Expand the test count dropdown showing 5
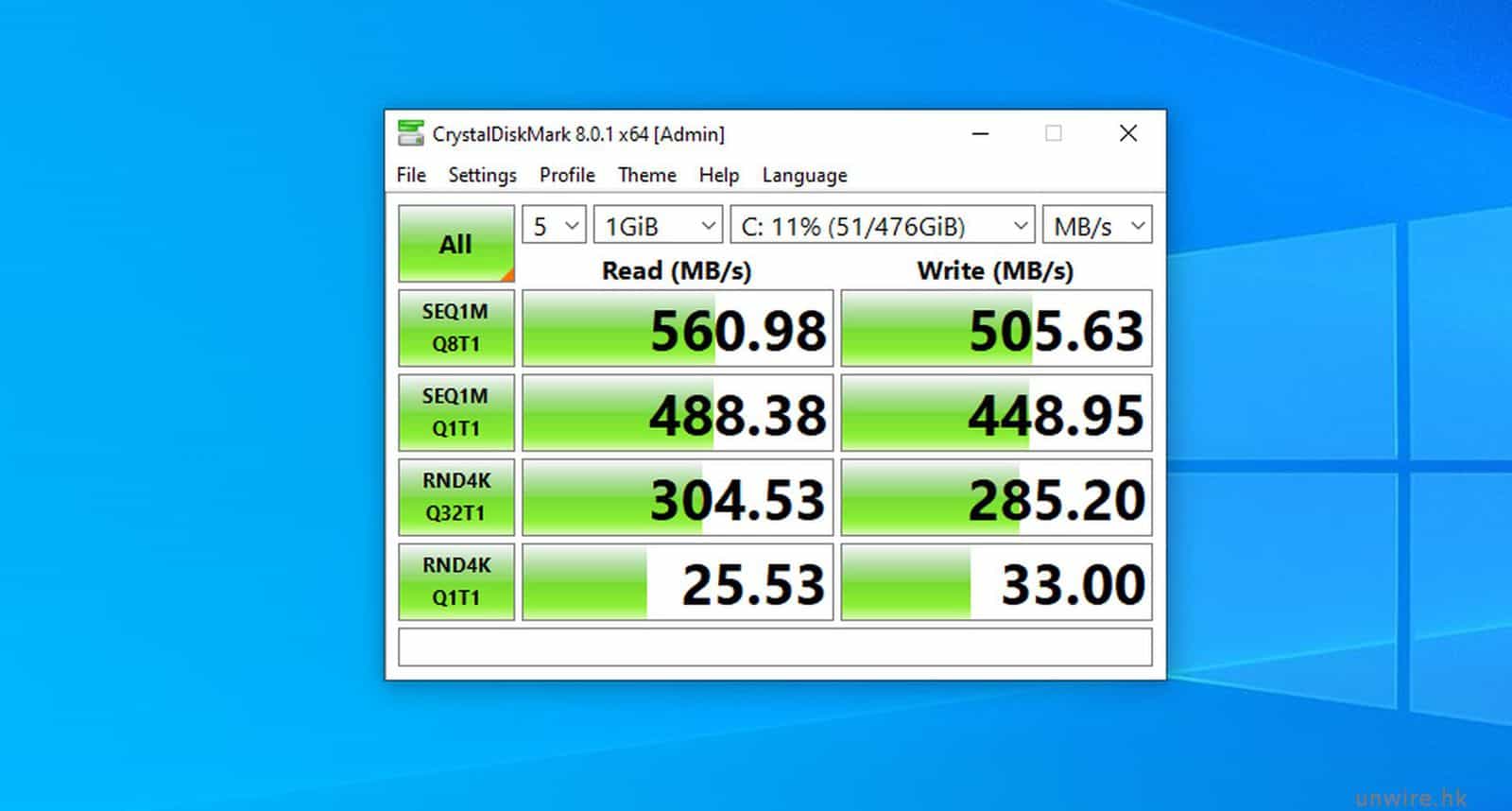The width and height of the screenshot is (1512, 811). tap(554, 226)
